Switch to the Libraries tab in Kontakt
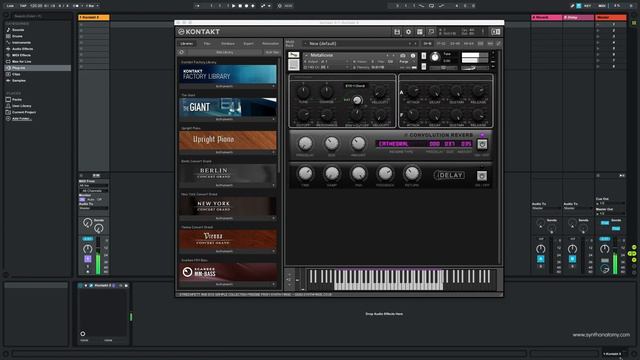The height and width of the screenshot is (360, 640). coord(187,43)
